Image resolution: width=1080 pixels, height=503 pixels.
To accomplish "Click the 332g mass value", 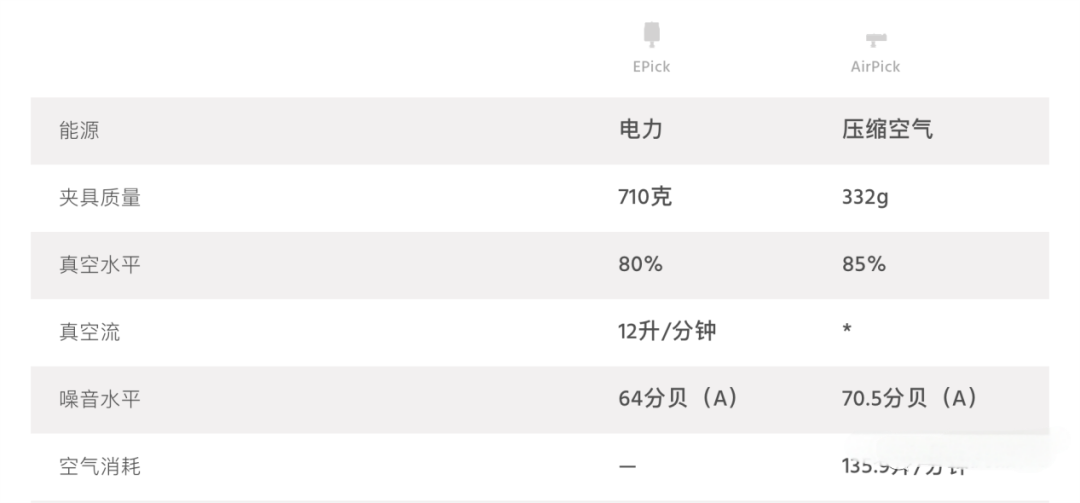I will point(864,198).
